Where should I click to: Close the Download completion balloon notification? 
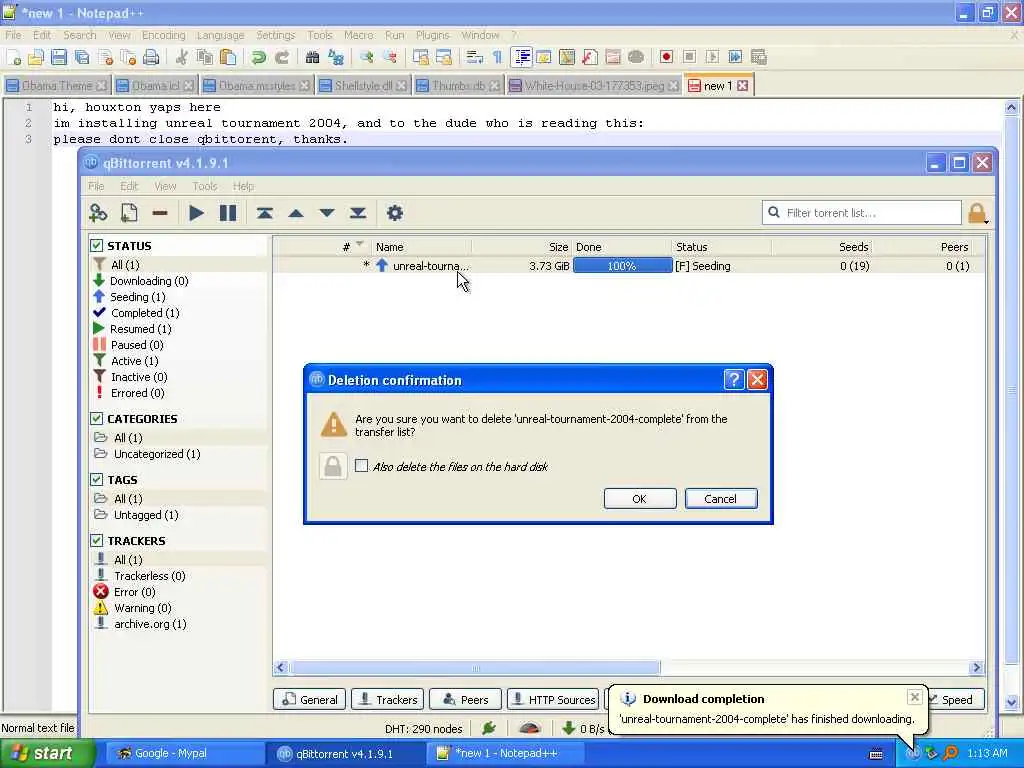click(x=915, y=697)
